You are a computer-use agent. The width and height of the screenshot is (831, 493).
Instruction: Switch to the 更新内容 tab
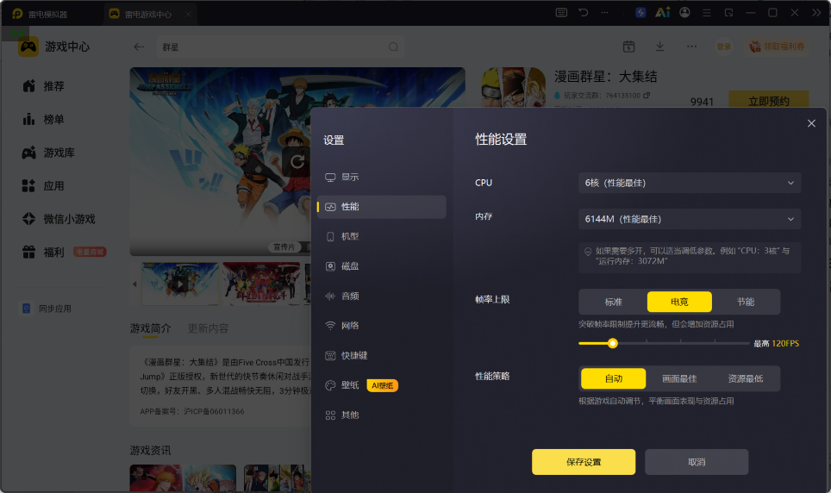click(208, 329)
